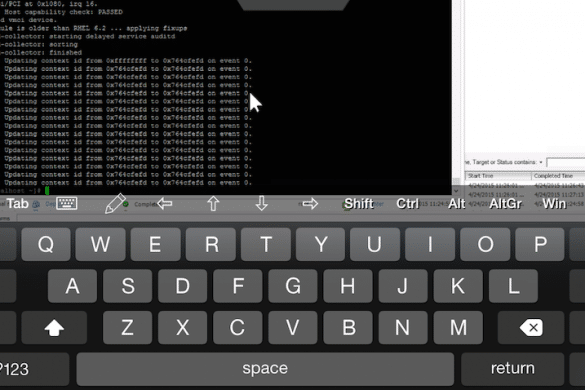This screenshot has height=390, width=585.
Task: Tap the S key
Action: click(128, 286)
